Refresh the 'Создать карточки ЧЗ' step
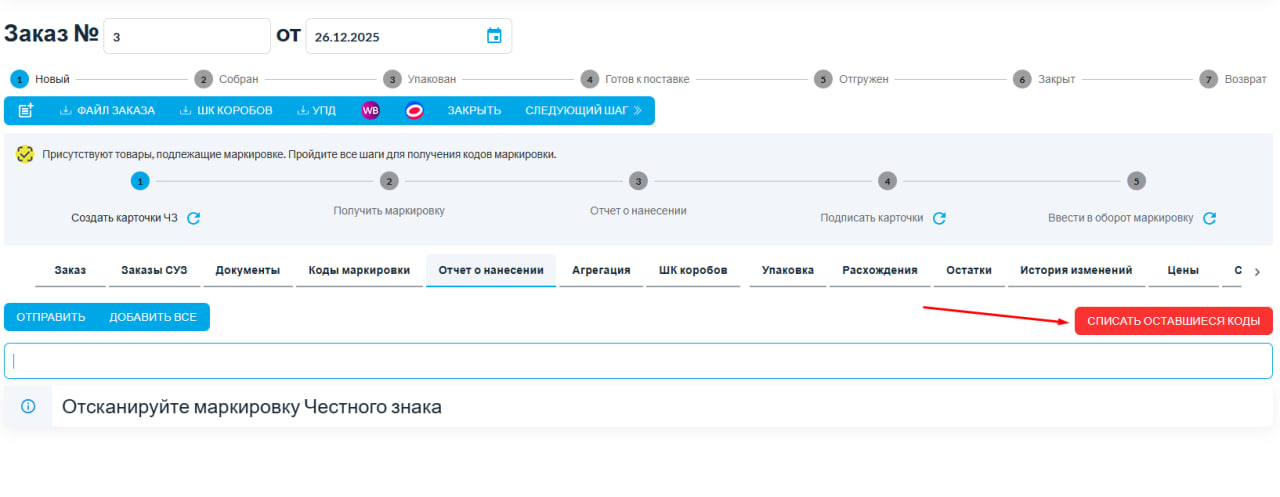1280x497 pixels. (194, 218)
